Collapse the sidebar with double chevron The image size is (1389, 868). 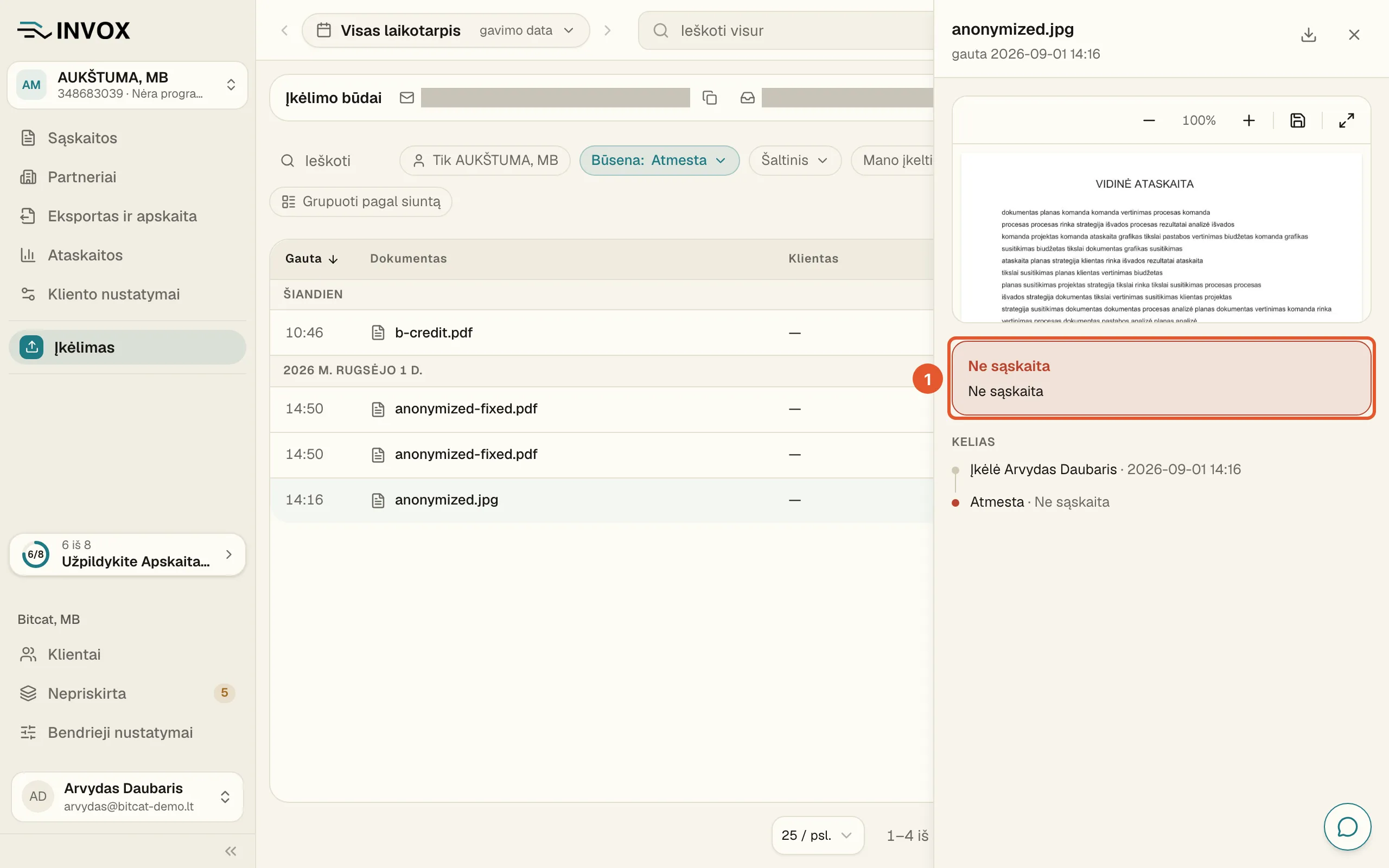(231, 851)
